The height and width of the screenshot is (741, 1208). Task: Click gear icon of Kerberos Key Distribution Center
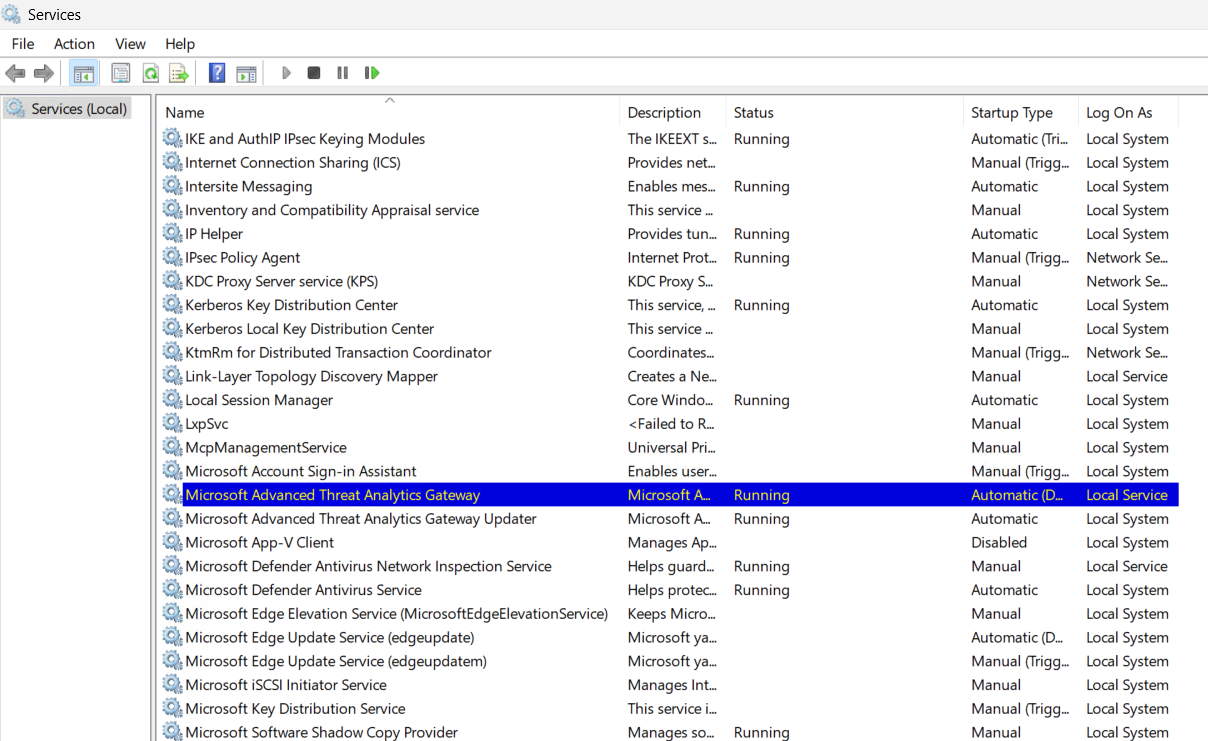coord(173,305)
